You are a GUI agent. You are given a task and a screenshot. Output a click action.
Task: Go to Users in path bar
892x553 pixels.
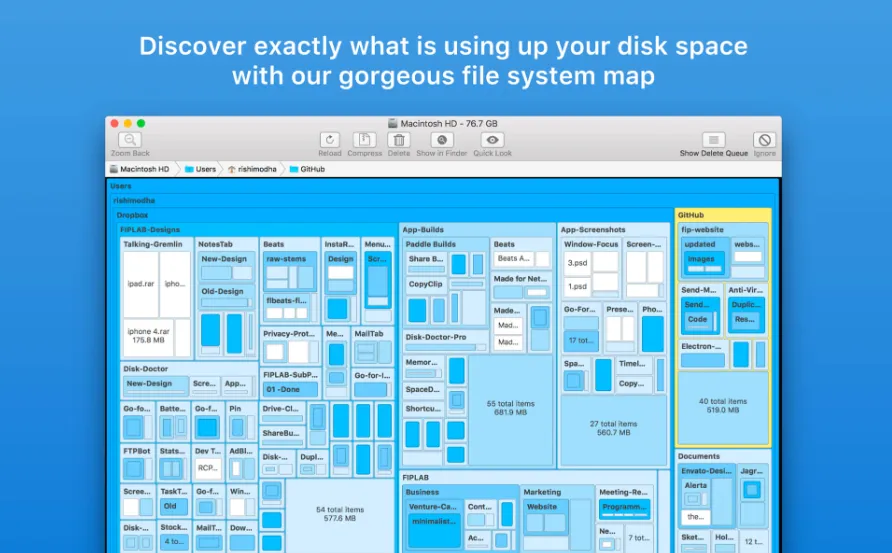pos(200,169)
